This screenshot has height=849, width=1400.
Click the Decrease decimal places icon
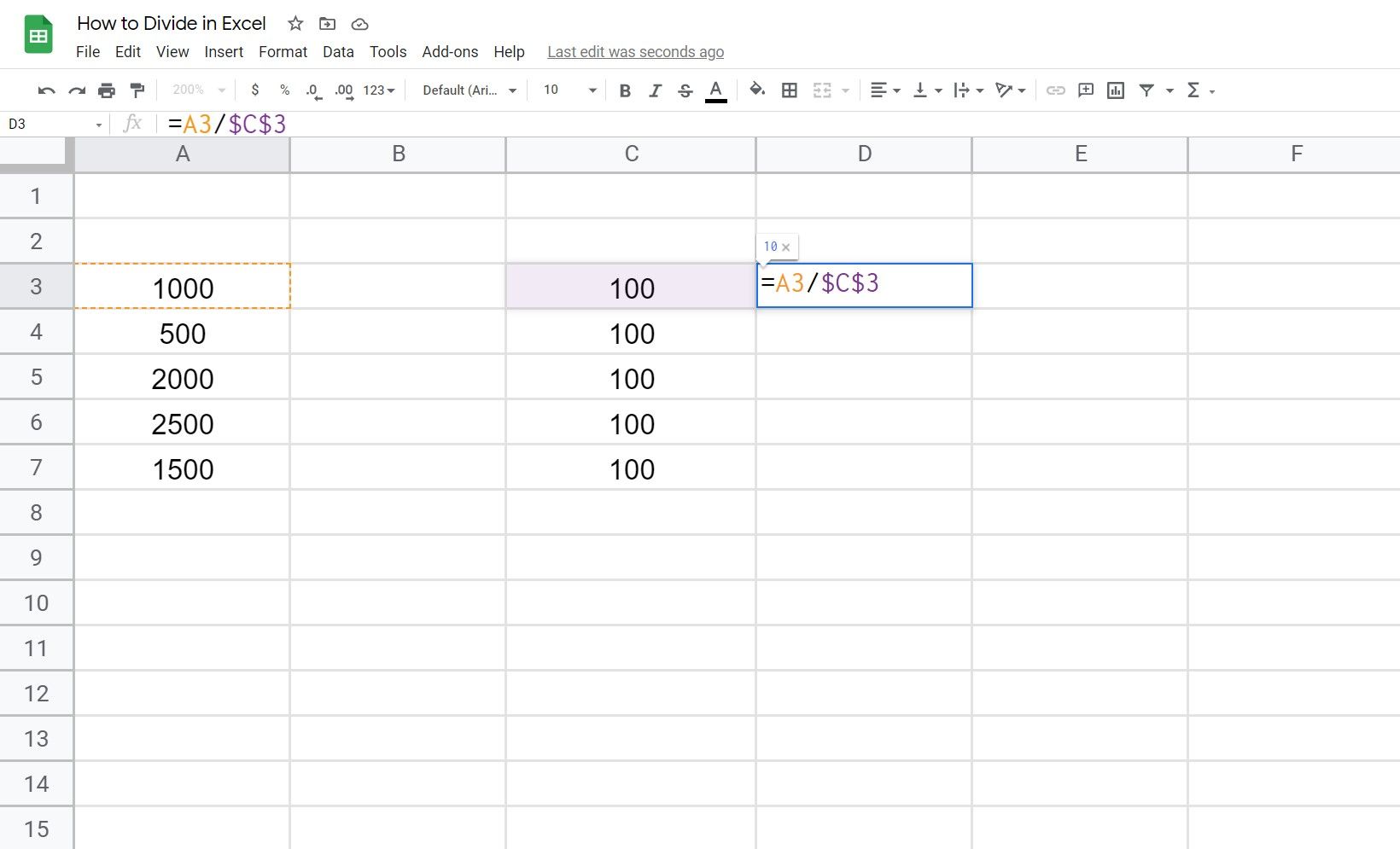pyautogui.click(x=312, y=90)
